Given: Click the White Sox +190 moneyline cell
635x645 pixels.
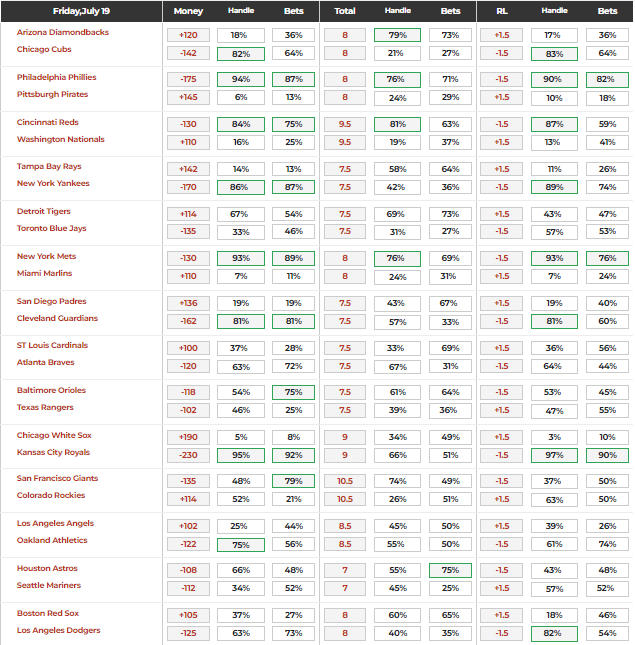Looking at the screenshot, I should 188,437.
